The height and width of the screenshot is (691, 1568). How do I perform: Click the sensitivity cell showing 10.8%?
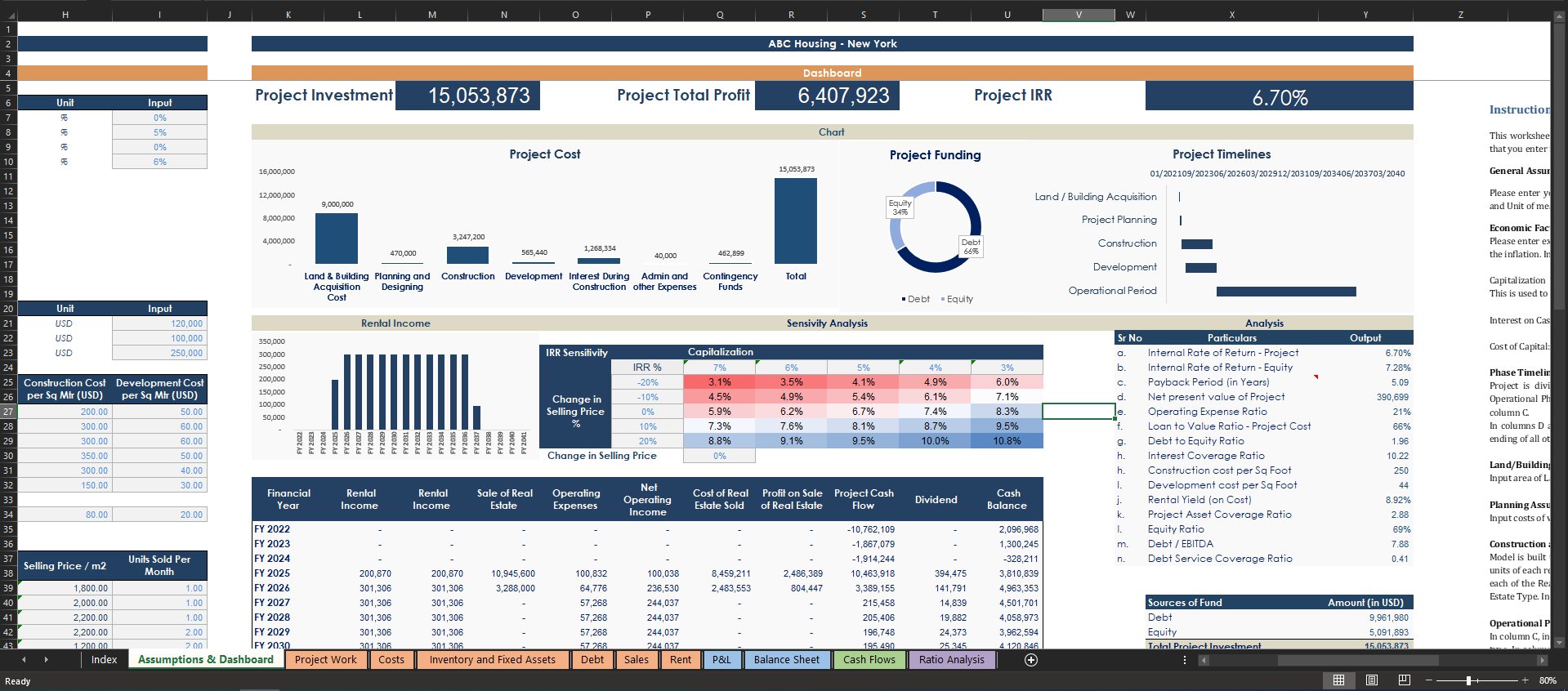1007,441
